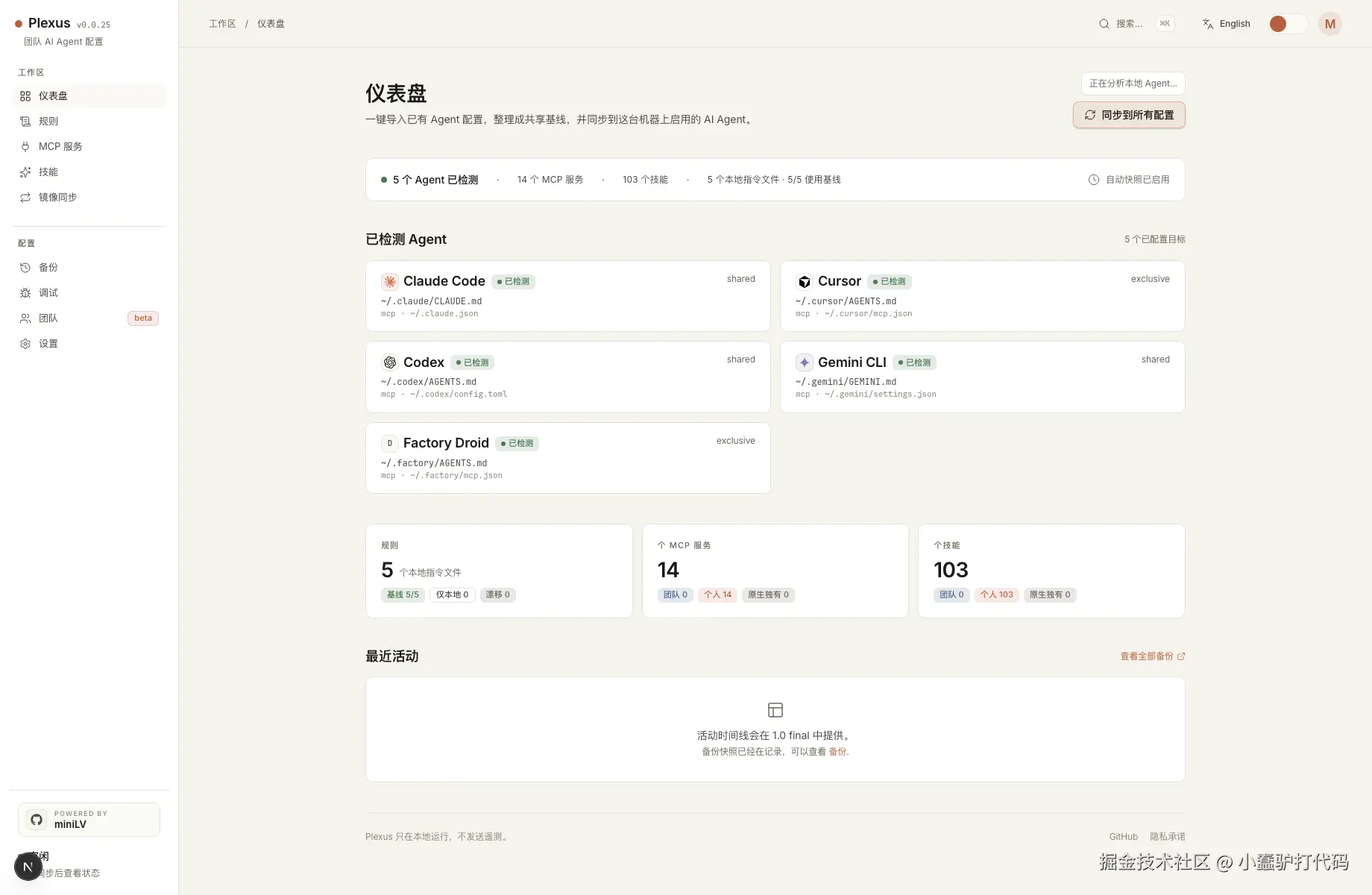Click the clock icon by 自动快照已启用
The width and height of the screenshot is (1372, 895).
point(1094,180)
